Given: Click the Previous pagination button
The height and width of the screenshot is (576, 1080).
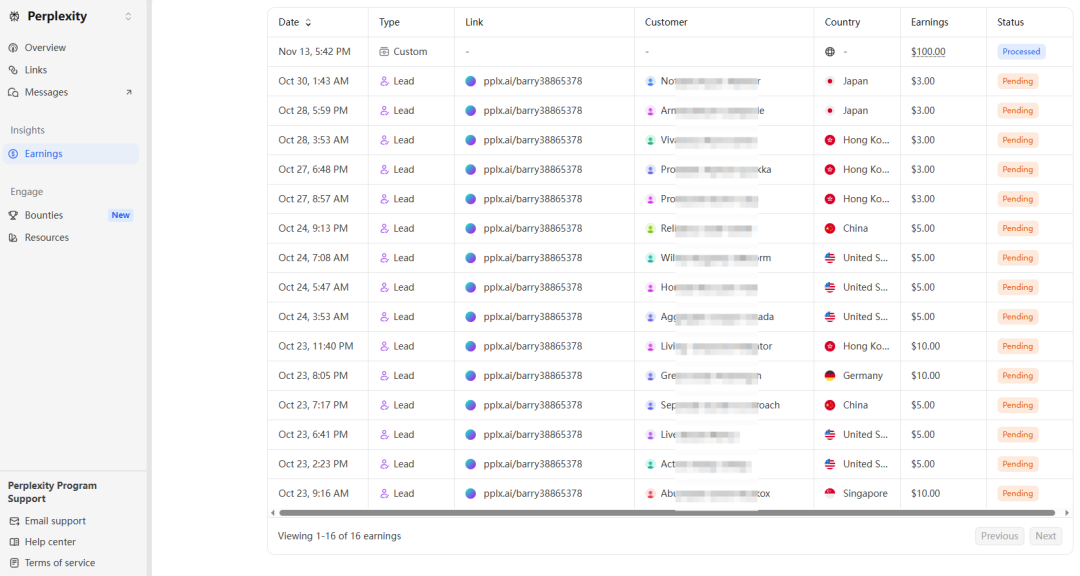Looking at the screenshot, I should tap(999, 536).
